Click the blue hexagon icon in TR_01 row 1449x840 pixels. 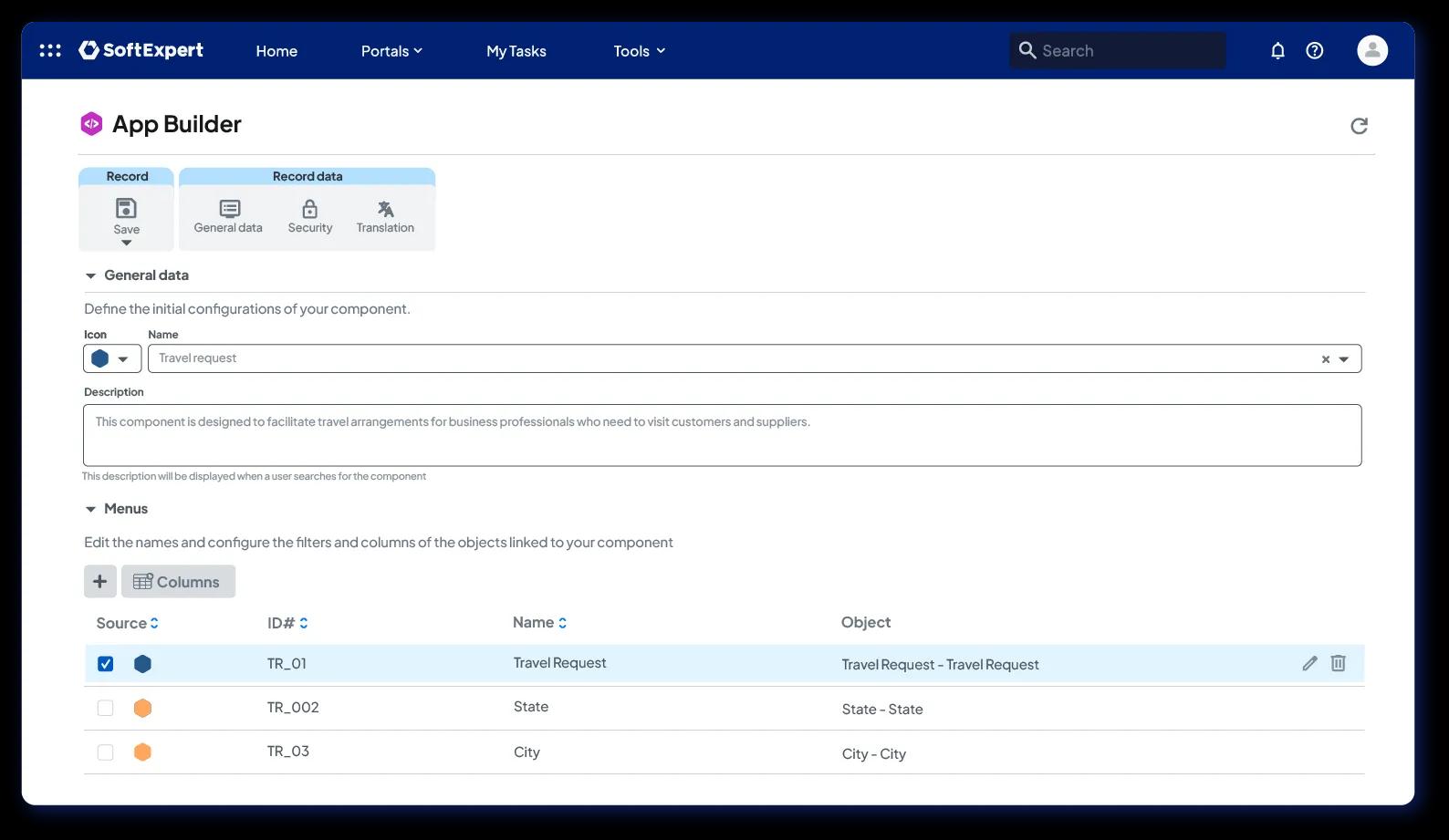pyautogui.click(x=142, y=664)
